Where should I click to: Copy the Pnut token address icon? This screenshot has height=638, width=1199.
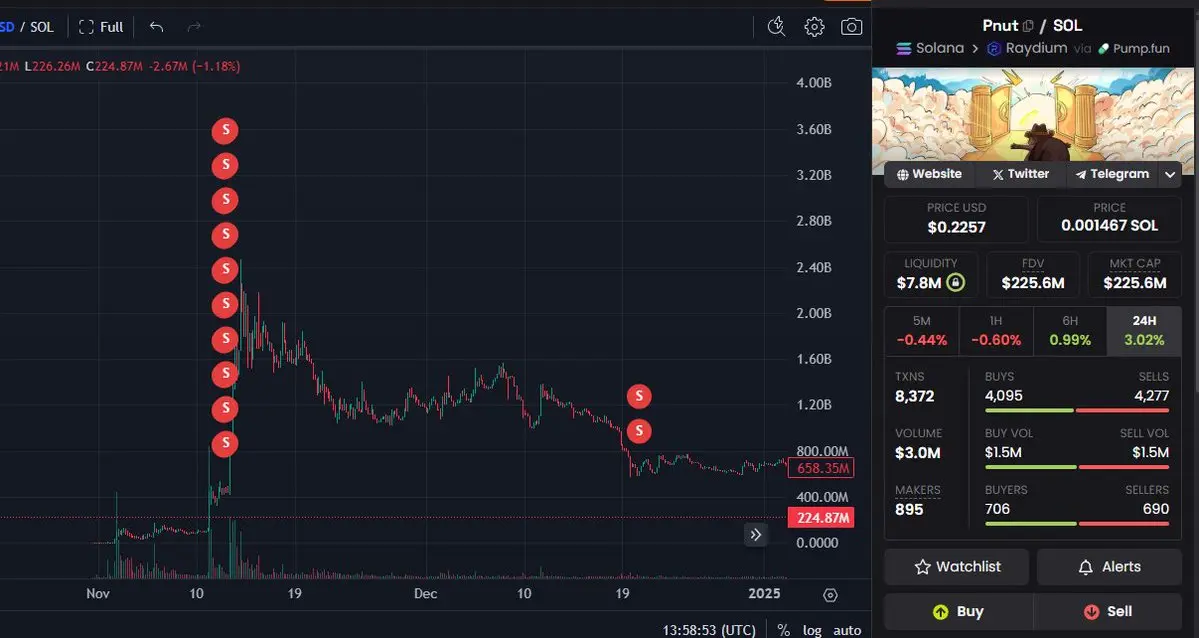pyautogui.click(x=1028, y=26)
